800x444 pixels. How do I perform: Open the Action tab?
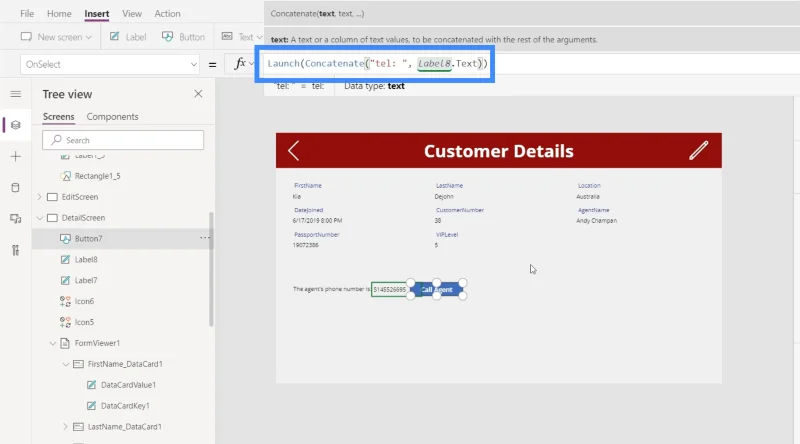(167, 14)
